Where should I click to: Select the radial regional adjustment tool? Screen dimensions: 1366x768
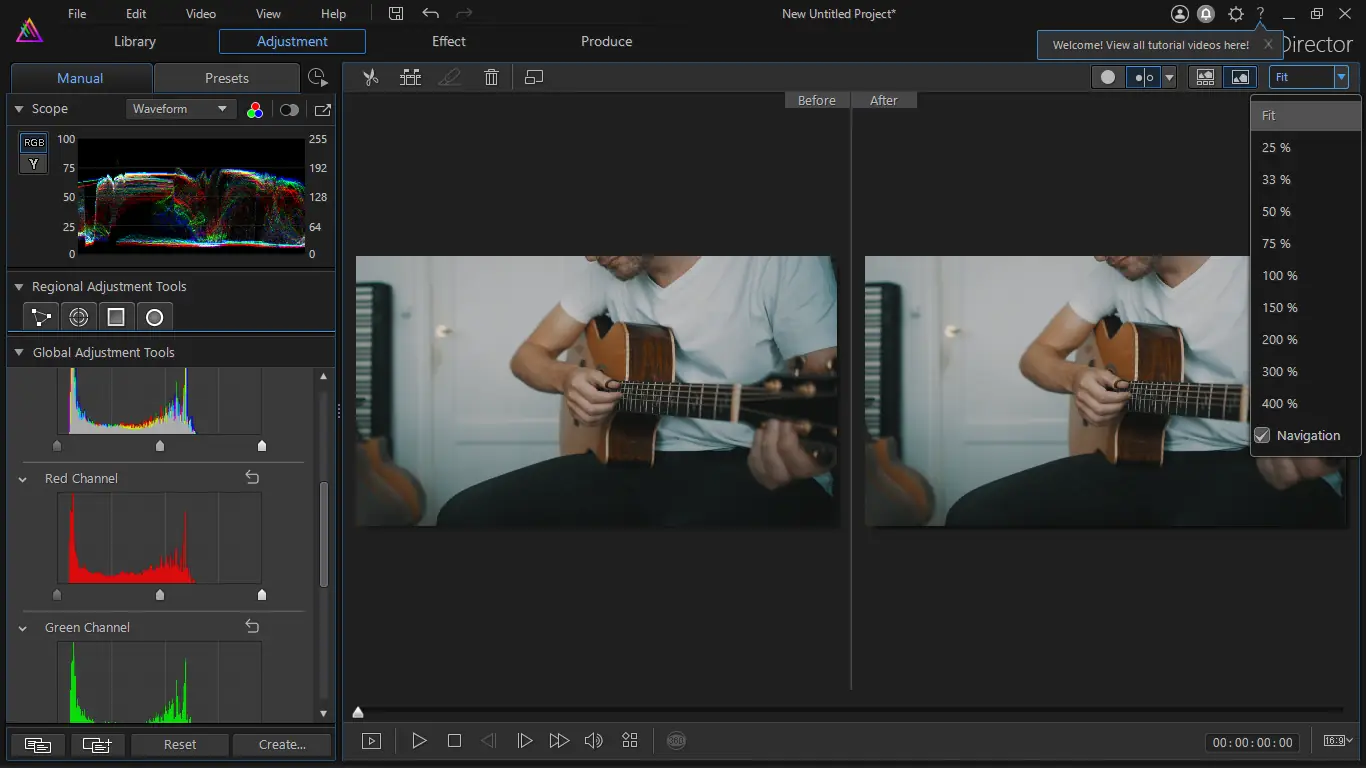78,317
